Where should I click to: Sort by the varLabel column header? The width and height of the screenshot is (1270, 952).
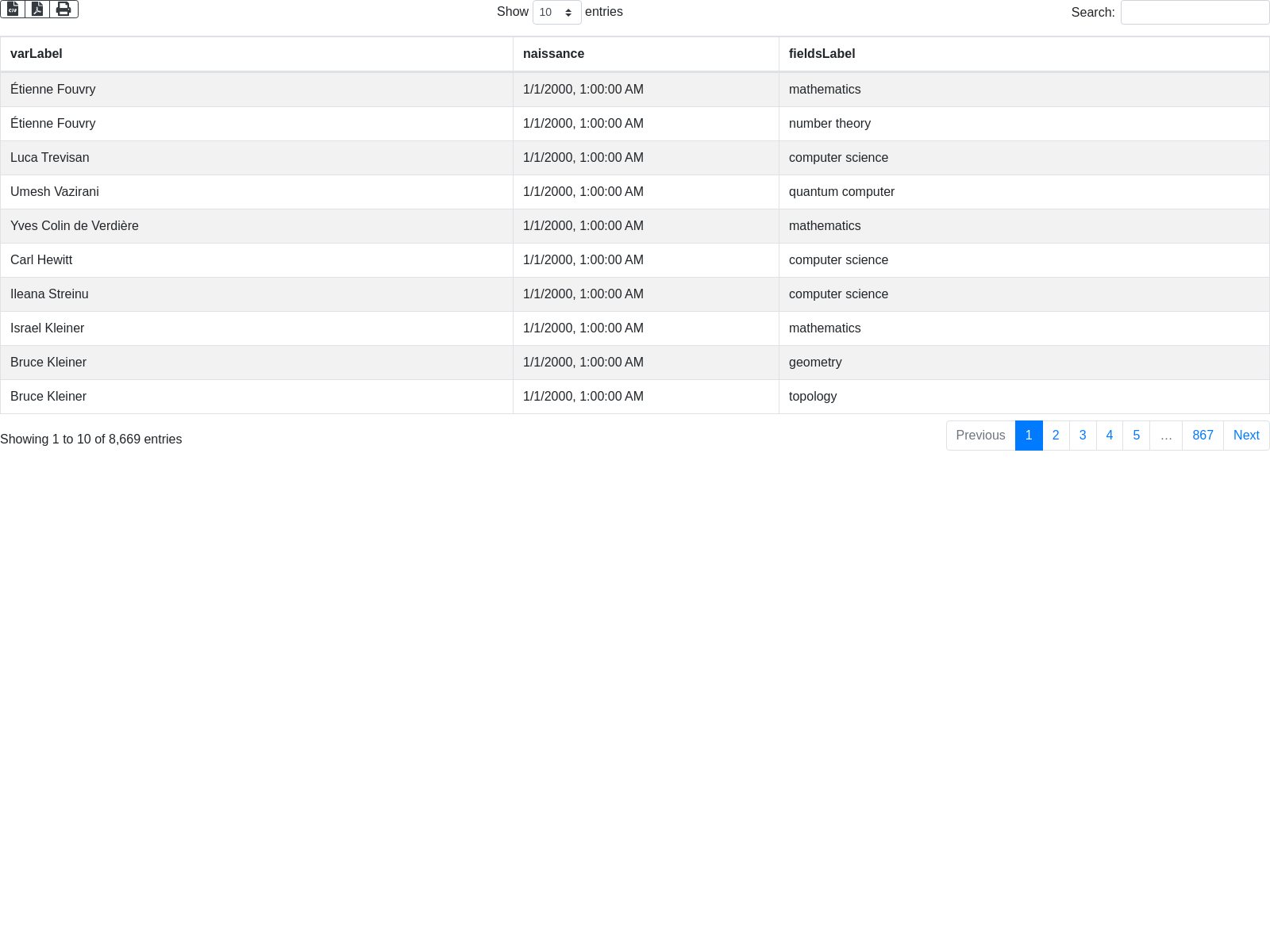37,54
